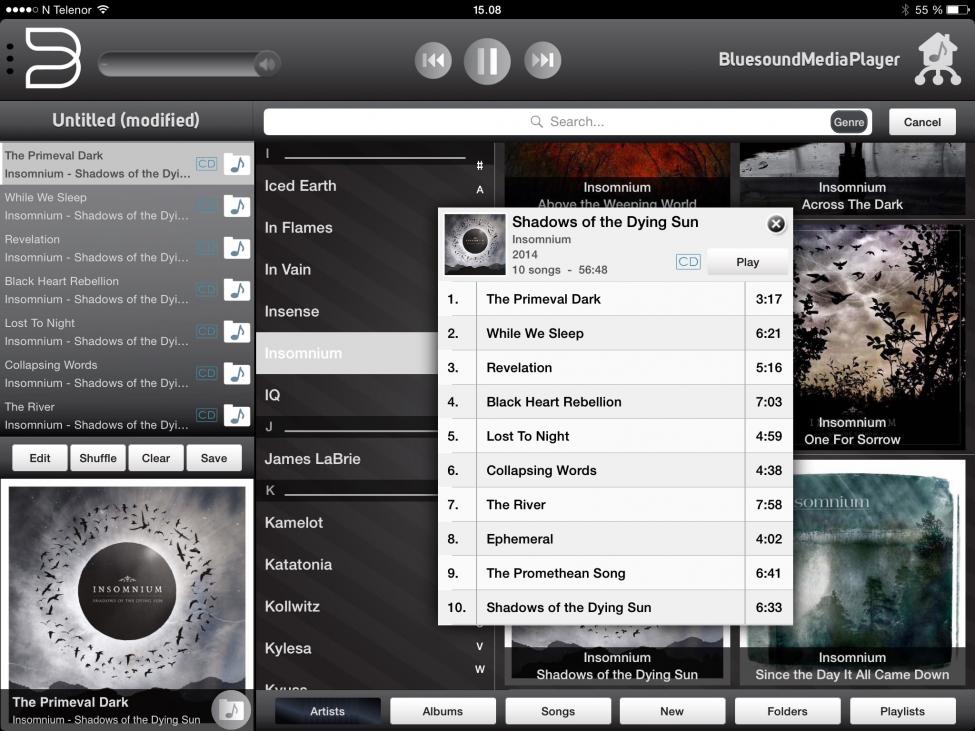Select the highlighted artist Insomnium

348,353
